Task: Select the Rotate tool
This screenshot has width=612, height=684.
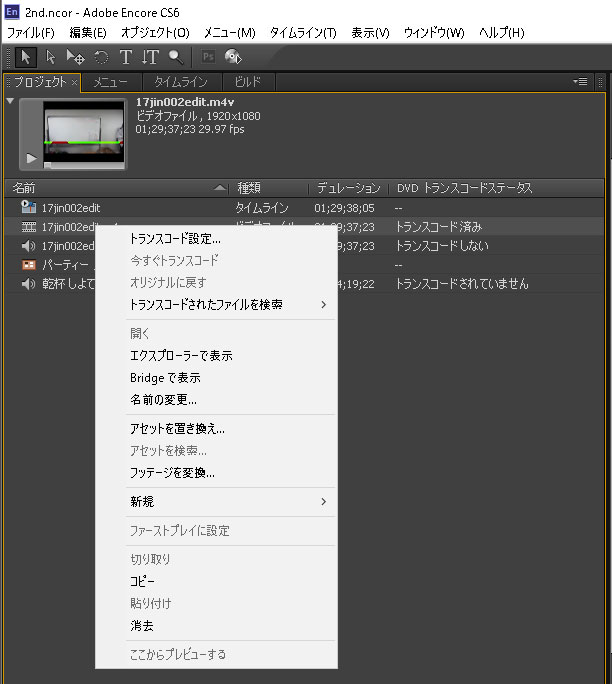Action: tap(101, 57)
